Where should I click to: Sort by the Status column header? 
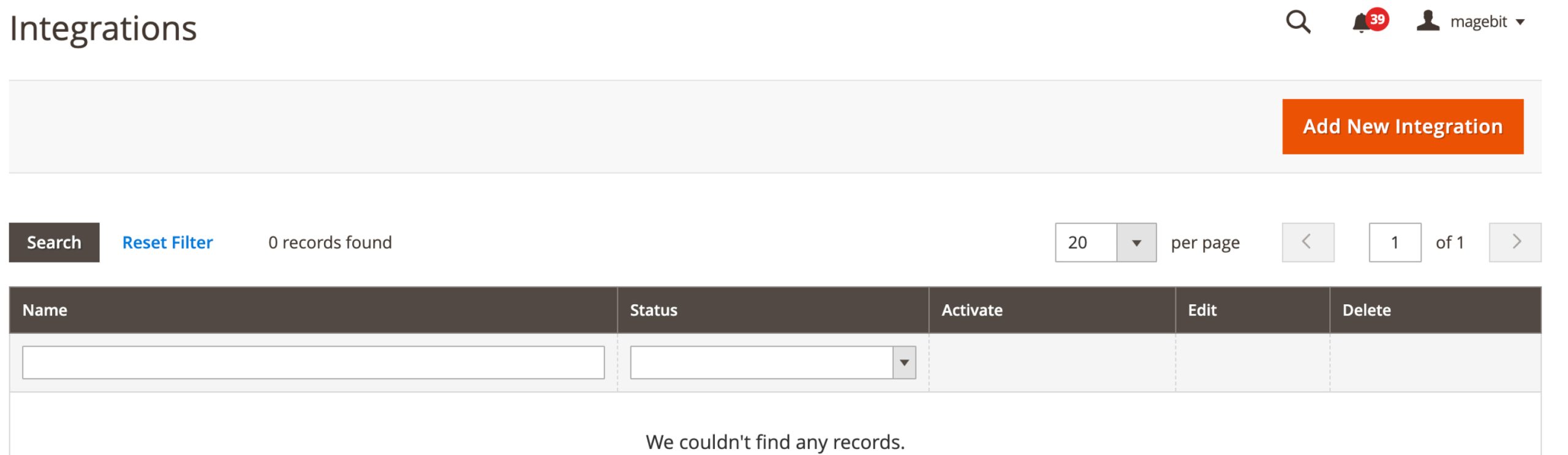point(654,310)
